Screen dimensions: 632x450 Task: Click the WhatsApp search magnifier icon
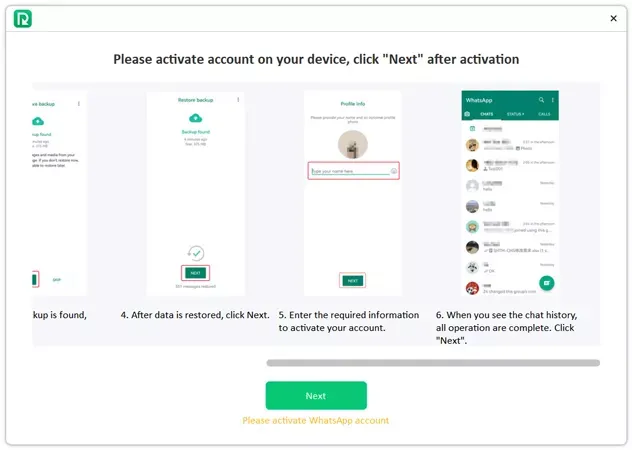click(x=541, y=100)
